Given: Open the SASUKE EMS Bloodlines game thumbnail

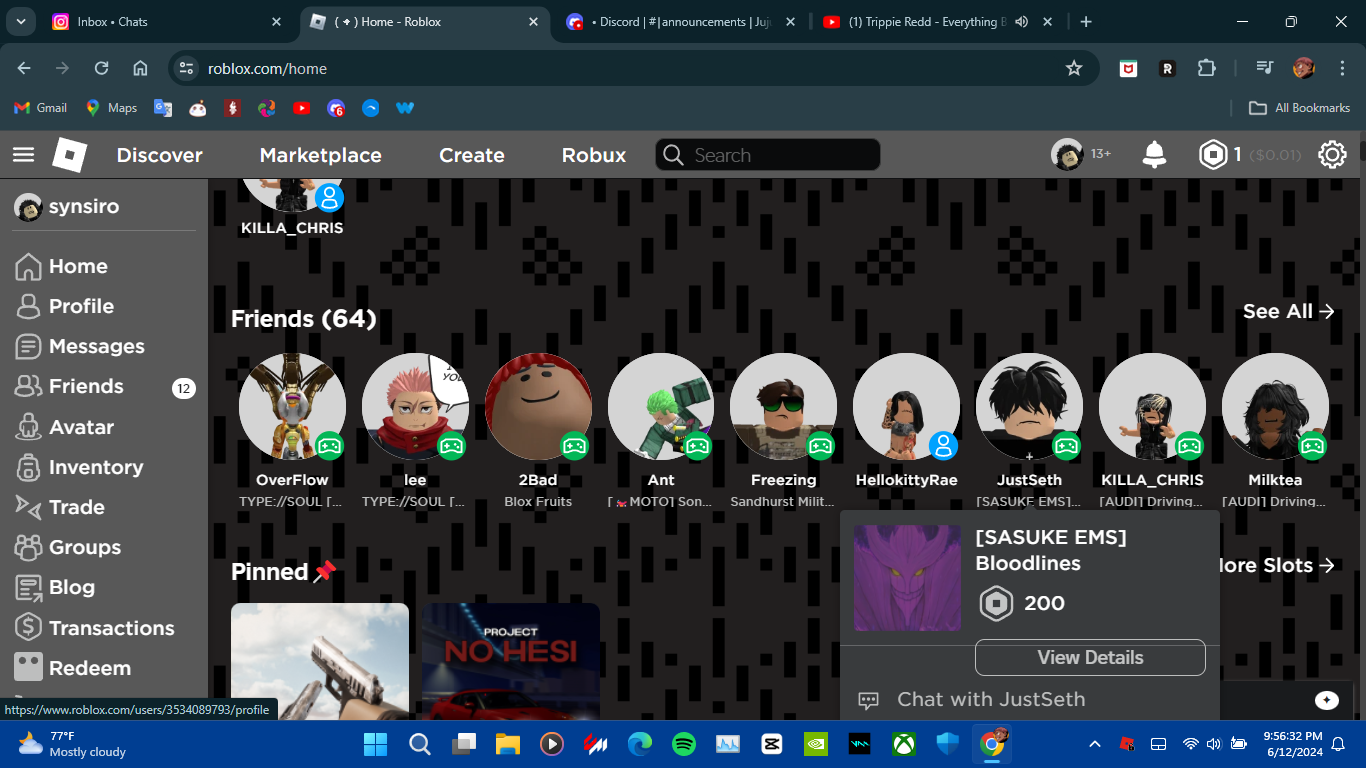Looking at the screenshot, I should pos(907,578).
